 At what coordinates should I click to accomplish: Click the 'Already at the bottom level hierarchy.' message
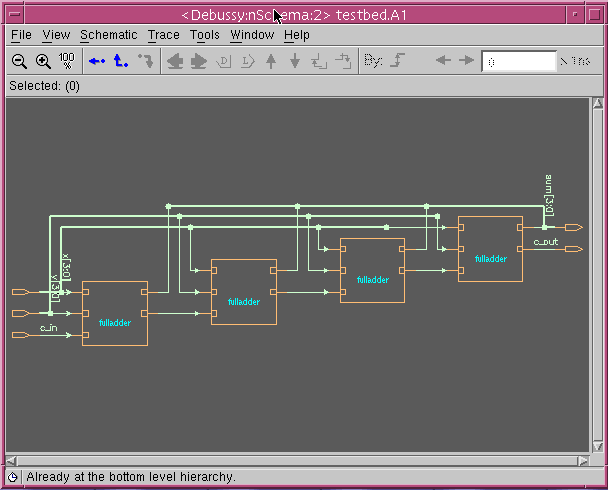point(131,477)
